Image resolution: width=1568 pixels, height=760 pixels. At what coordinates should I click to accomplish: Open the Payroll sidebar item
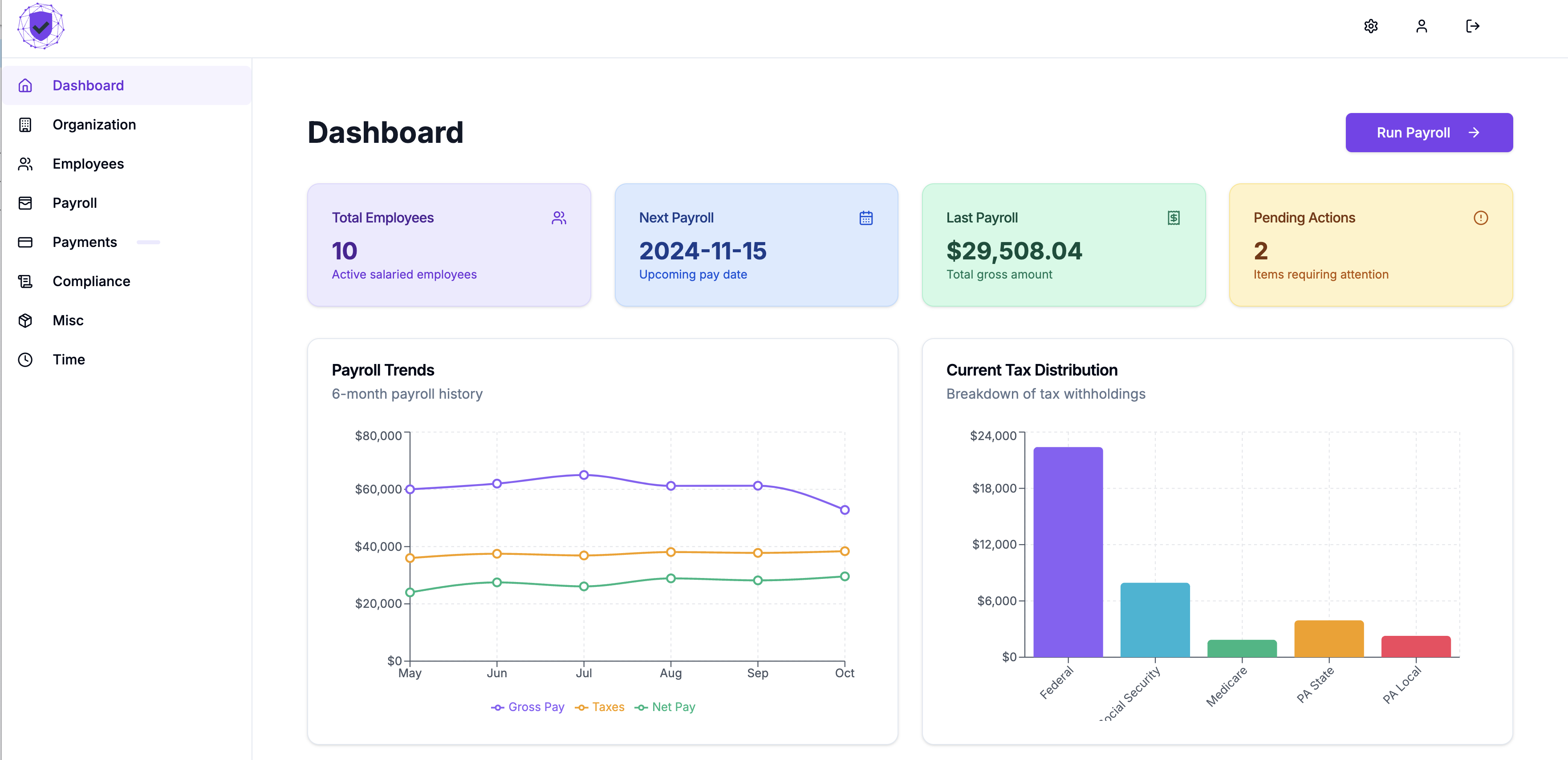pos(74,203)
